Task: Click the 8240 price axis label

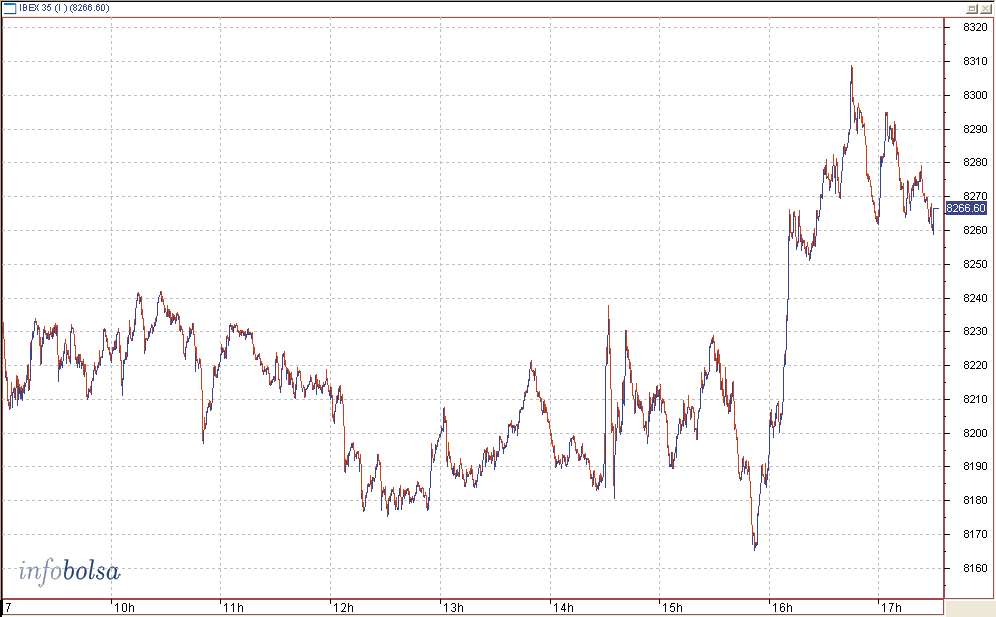Action: (975, 298)
